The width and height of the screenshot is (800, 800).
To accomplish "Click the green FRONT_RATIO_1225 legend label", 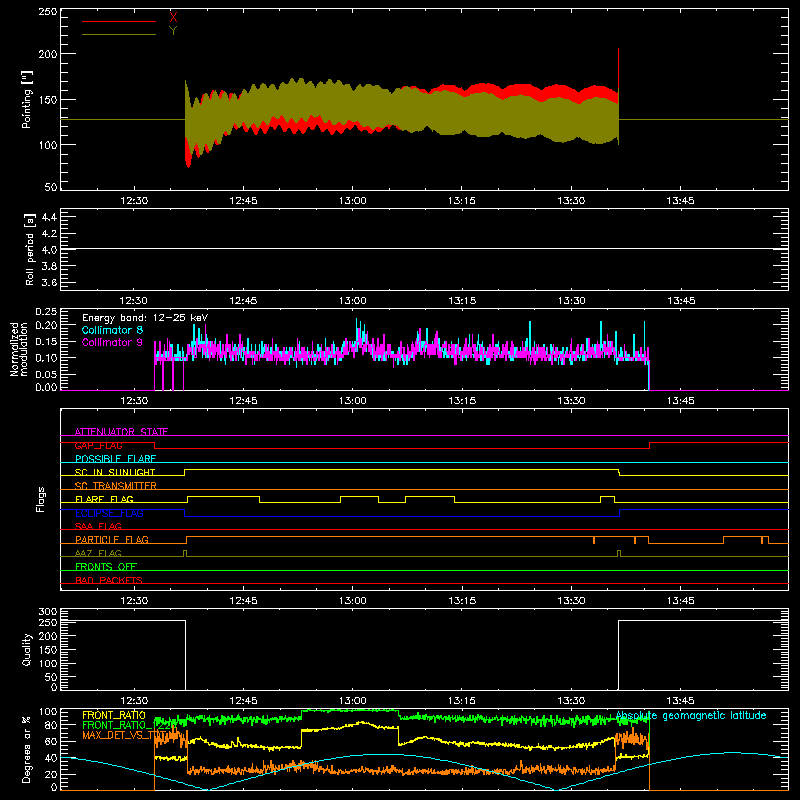I will pyautogui.click(x=129, y=725).
